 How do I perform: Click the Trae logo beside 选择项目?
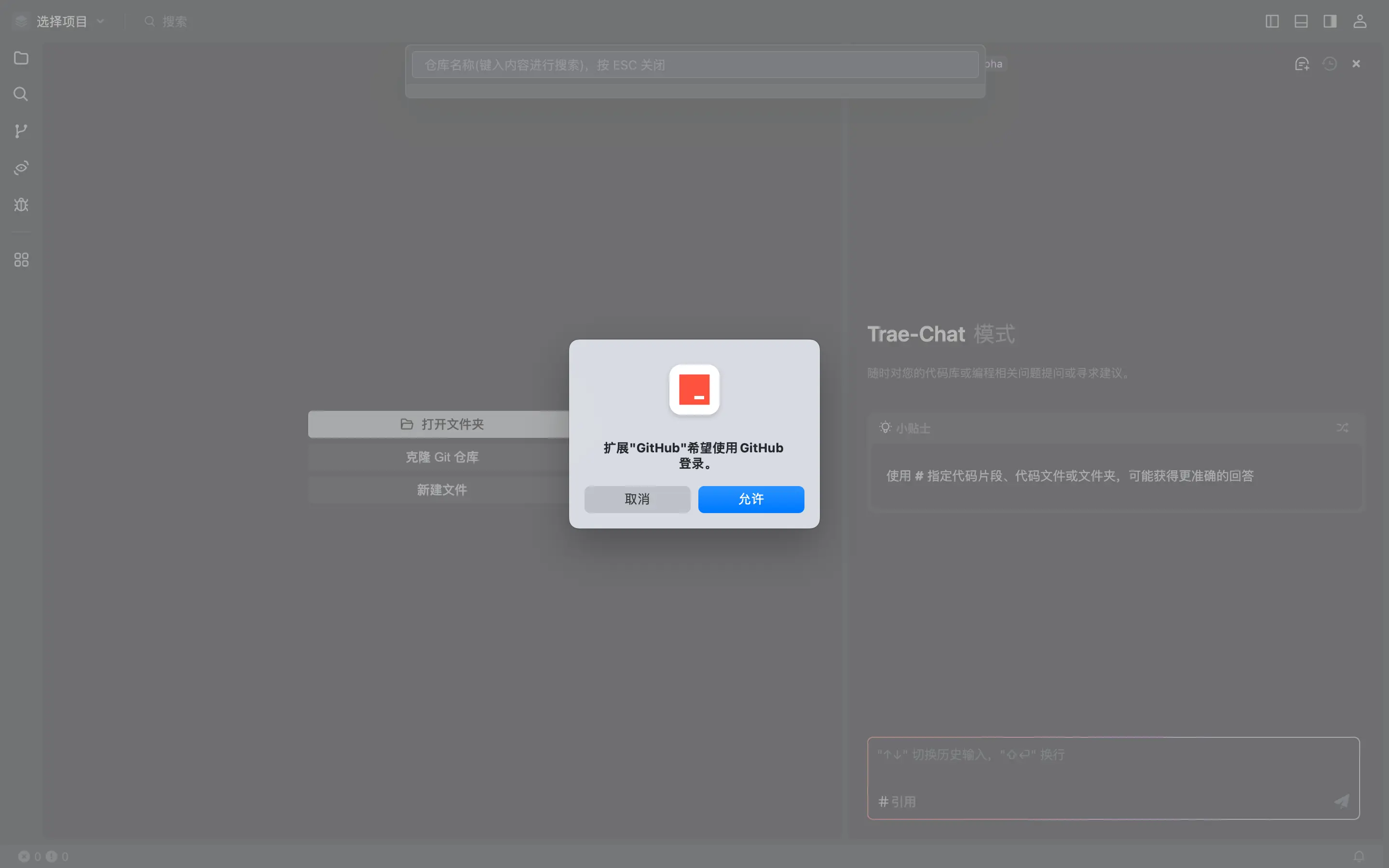(21, 21)
